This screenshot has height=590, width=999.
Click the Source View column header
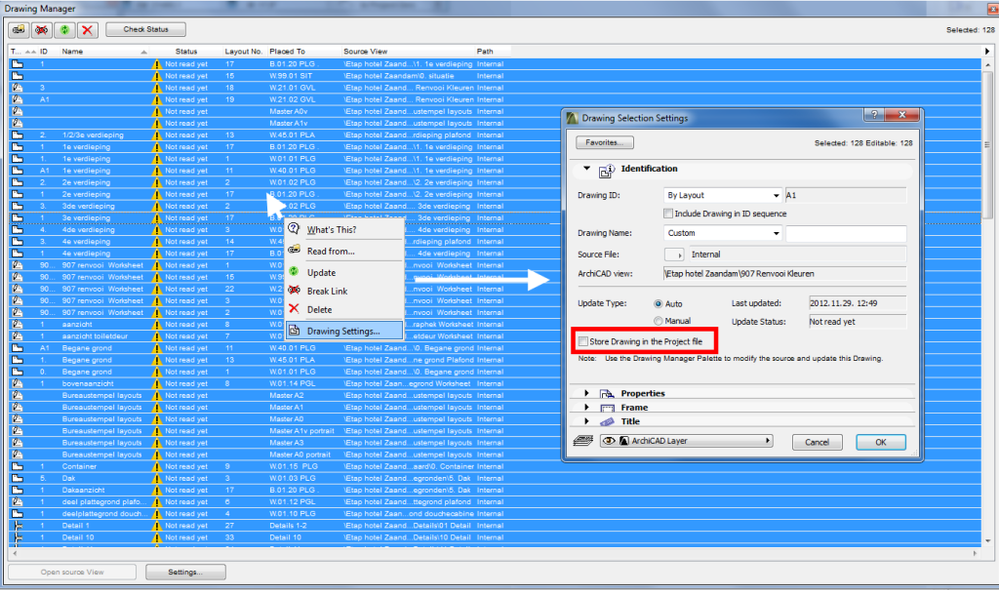point(365,52)
